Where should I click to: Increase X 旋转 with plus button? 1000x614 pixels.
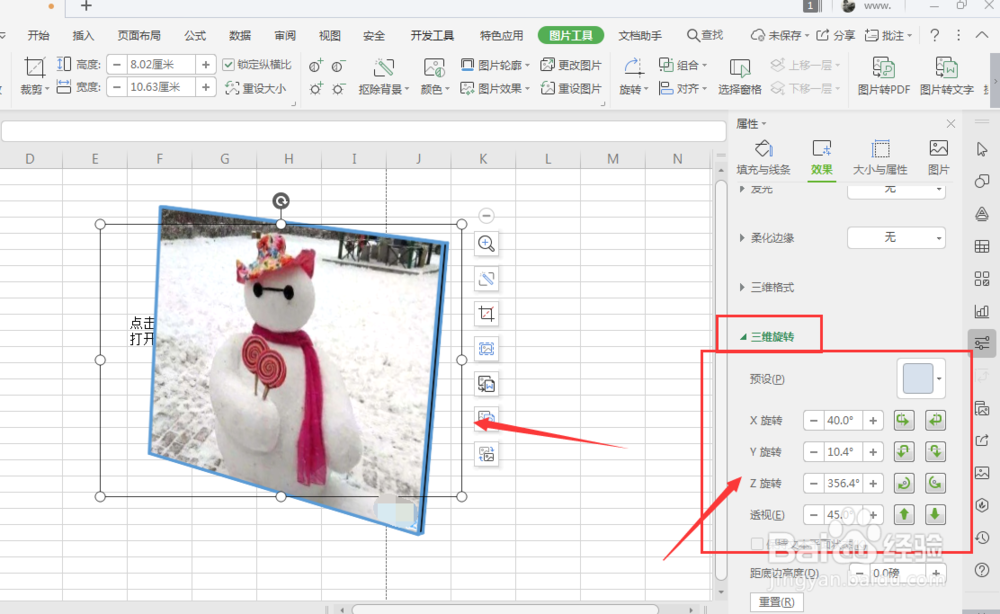pyautogui.click(x=873, y=420)
